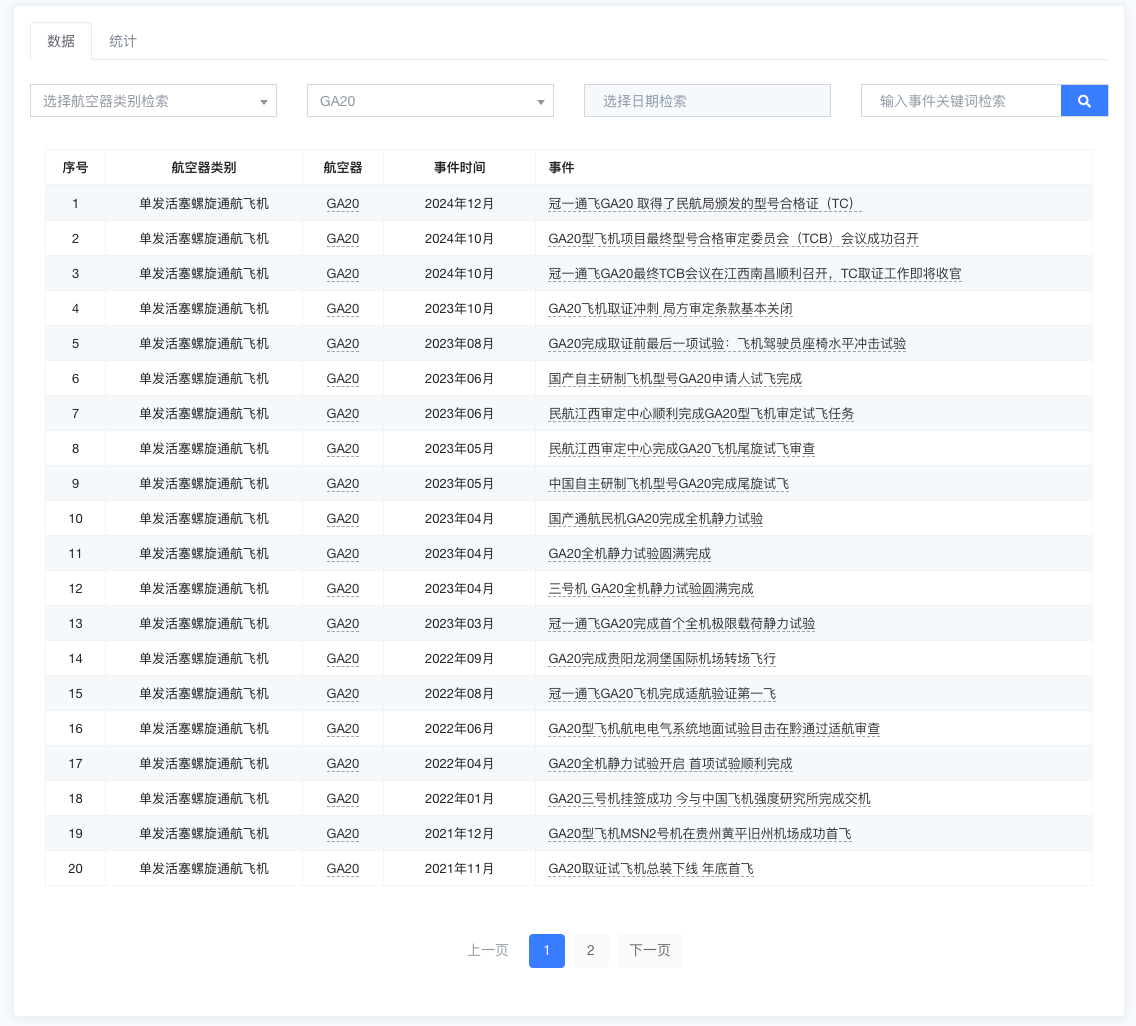Open event GA20型飞机MSN2号机在贵州黄平旧州机场成功首飞
Screen dimensions: 1136x1026
700,833
